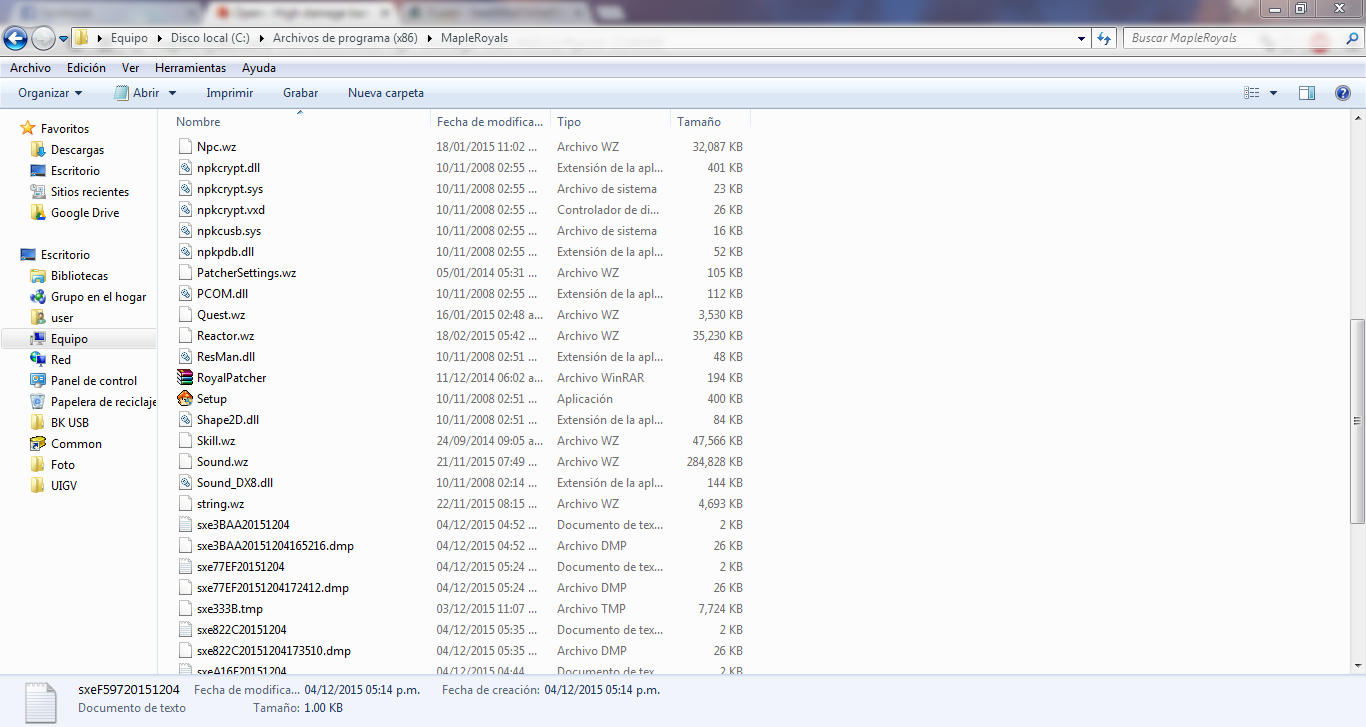The image size is (1366, 727).
Task: Open the recent locations dropdown arrow
Action: tap(64, 39)
